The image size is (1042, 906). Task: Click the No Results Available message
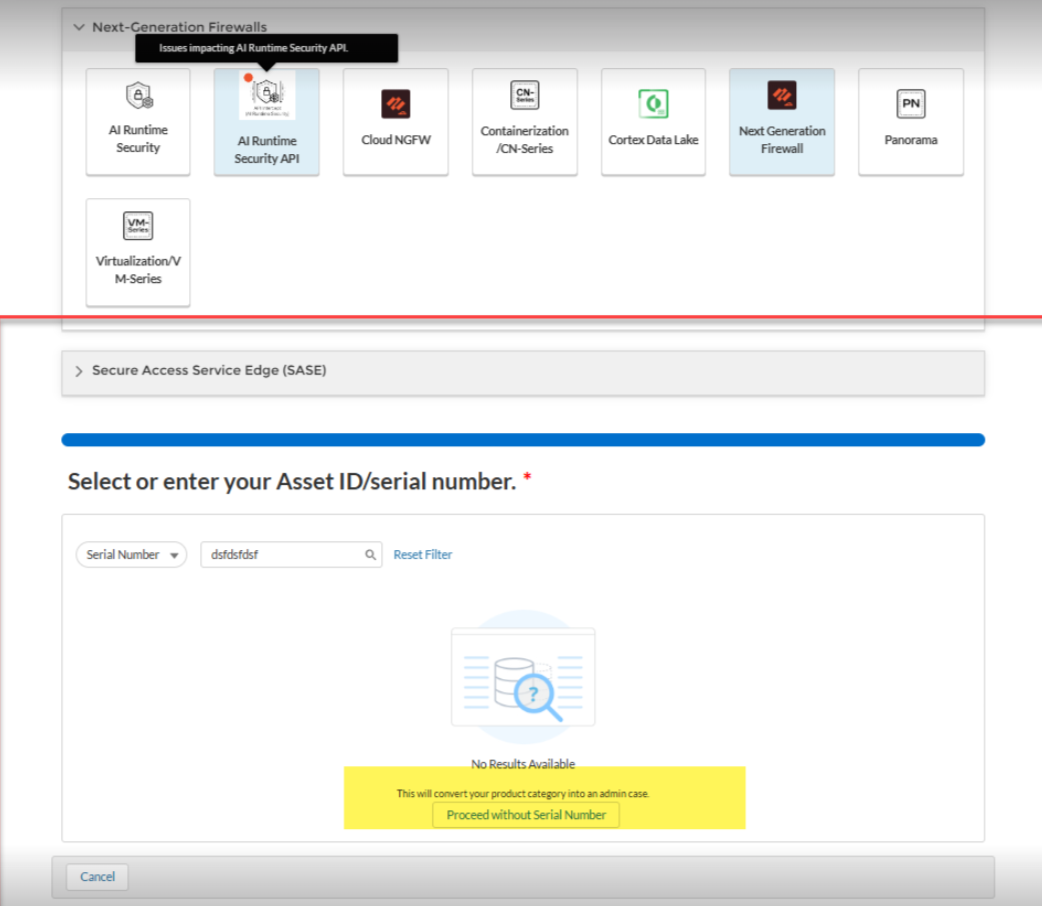point(523,764)
